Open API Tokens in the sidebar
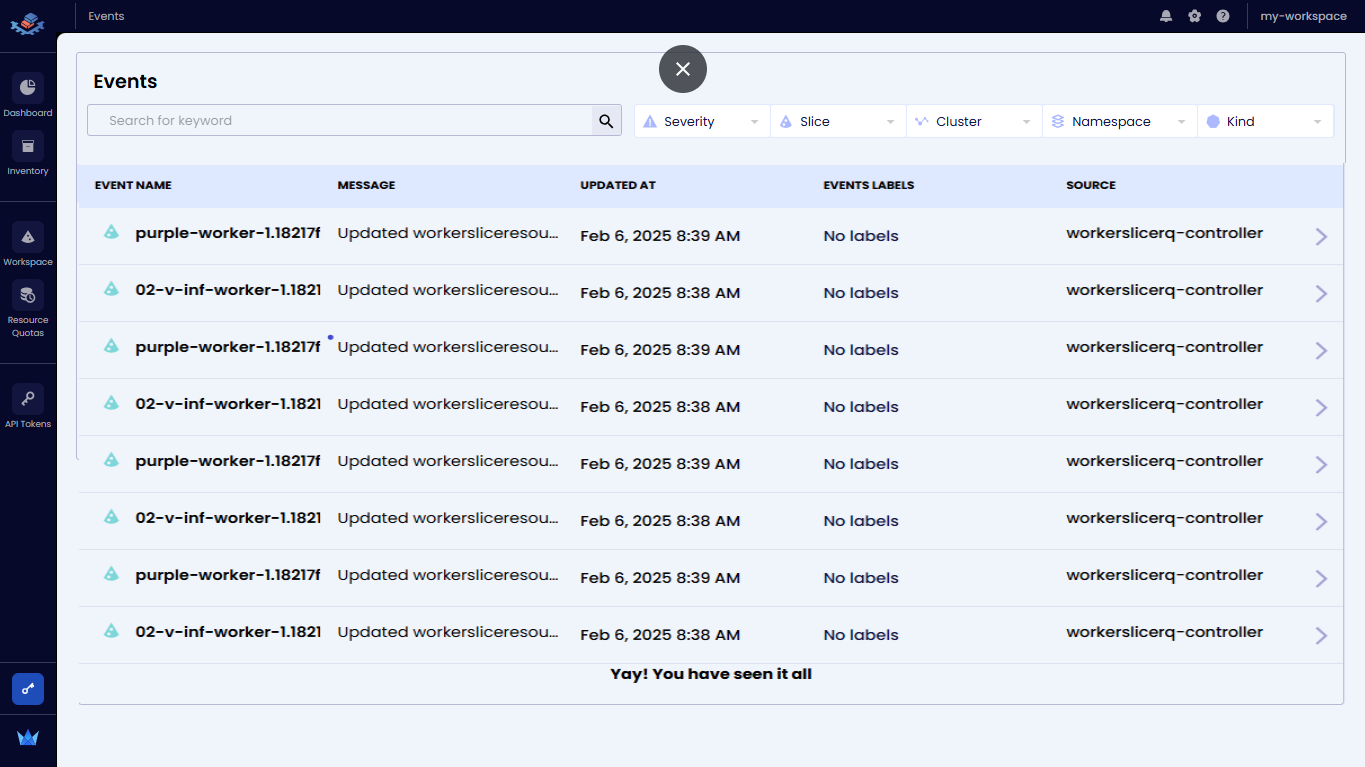Viewport: 1365px width, 767px height. coord(28,399)
